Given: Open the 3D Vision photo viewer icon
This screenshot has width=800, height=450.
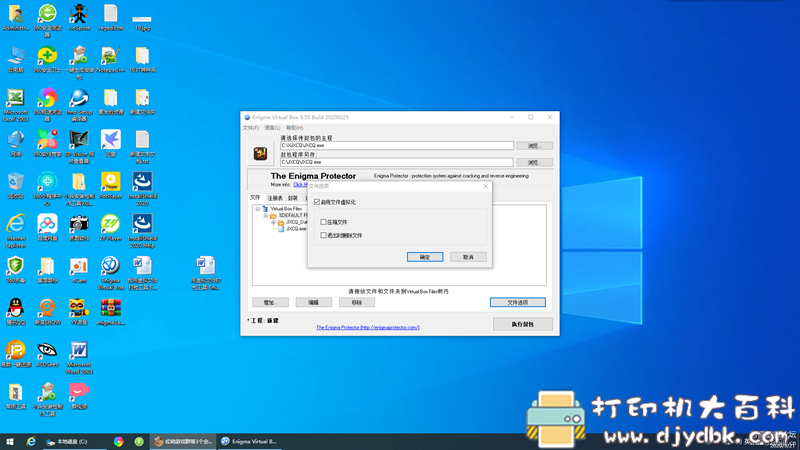Looking at the screenshot, I should (x=79, y=147).
